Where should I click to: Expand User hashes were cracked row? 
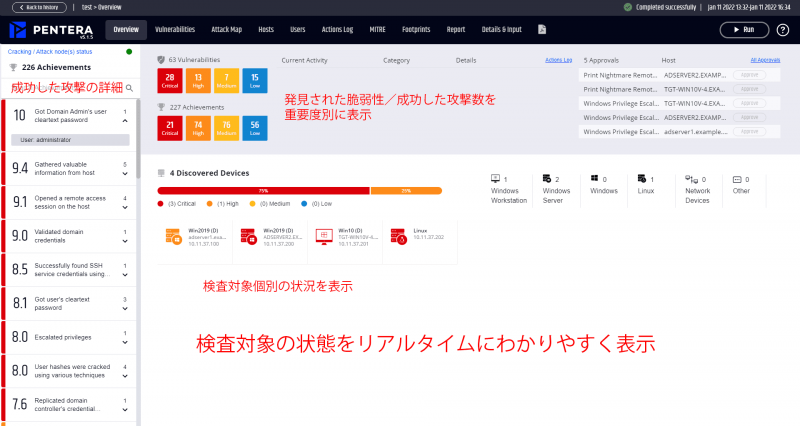[x=125, y=376]
